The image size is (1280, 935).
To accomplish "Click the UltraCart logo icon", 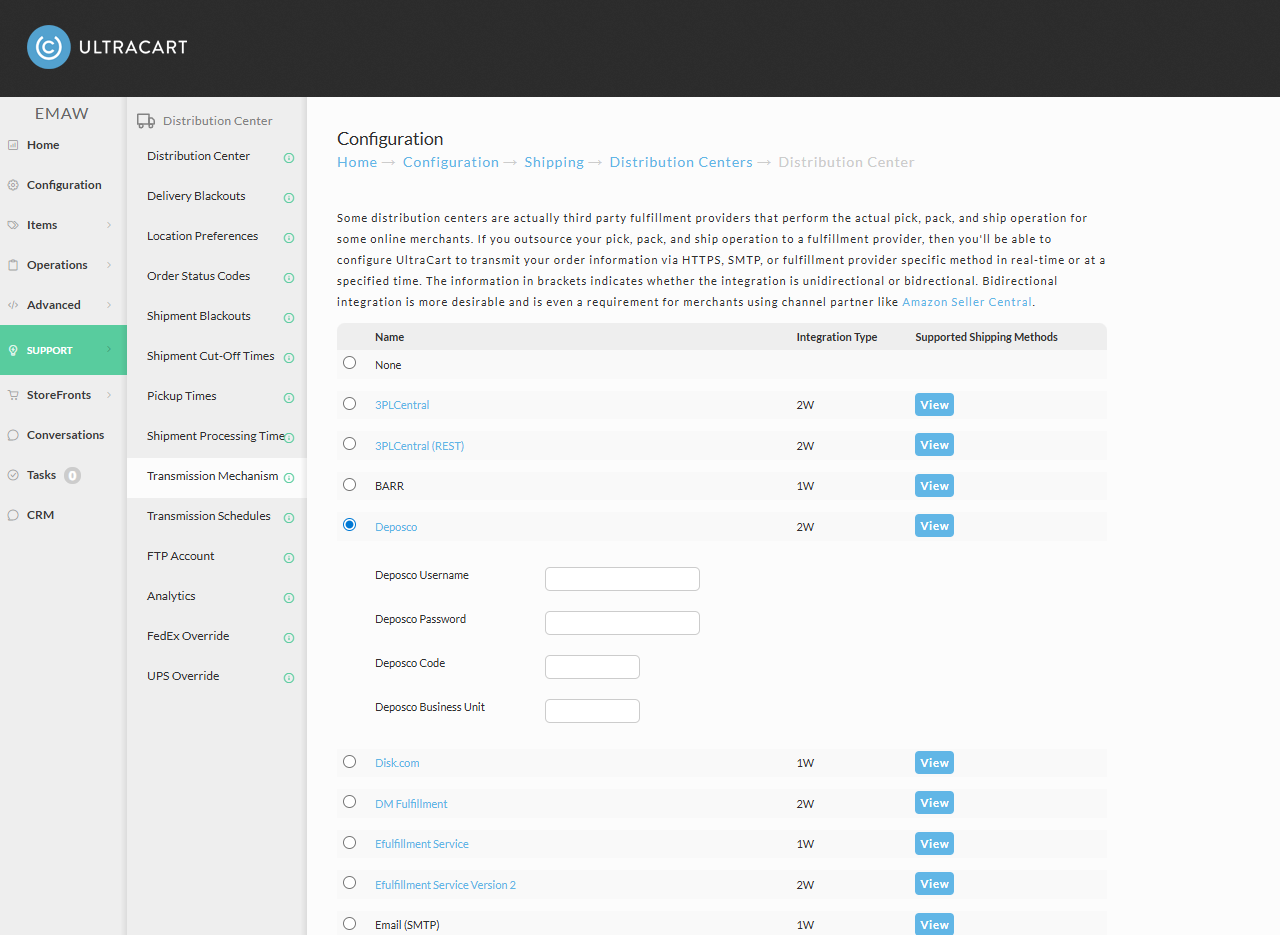I will coord(49,47).
